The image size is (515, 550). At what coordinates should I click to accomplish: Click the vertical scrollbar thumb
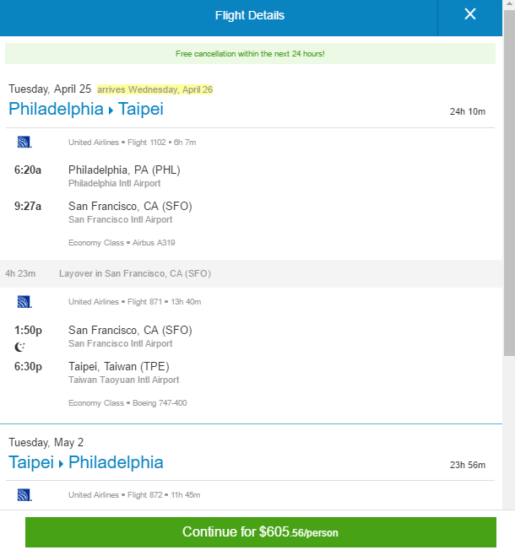tap(509, 182)
